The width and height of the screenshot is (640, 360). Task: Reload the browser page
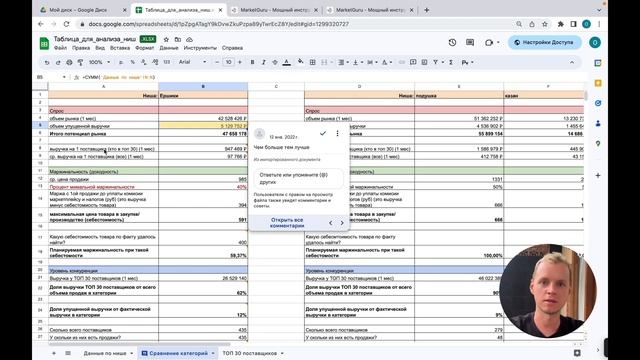click(x=67, y=24)
